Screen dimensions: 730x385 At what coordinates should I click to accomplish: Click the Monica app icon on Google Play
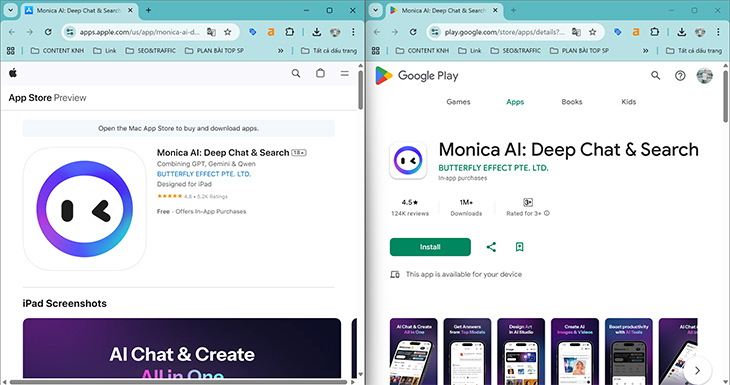coord(408,161)
